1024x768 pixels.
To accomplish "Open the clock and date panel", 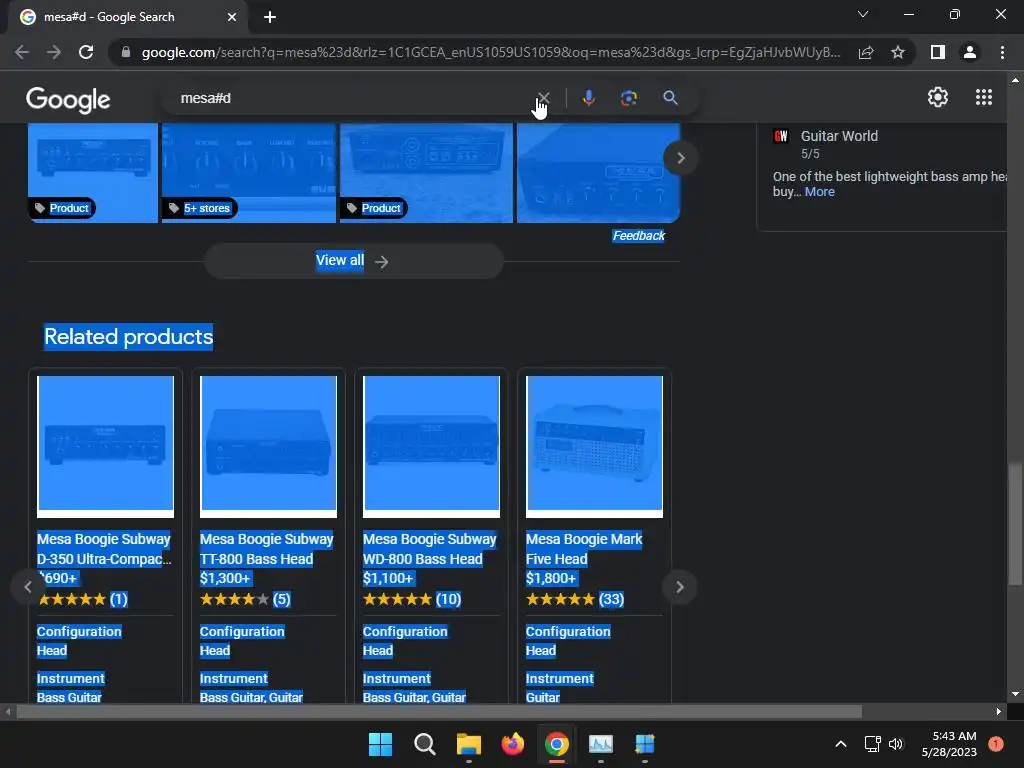I will (x=949, y=744).
